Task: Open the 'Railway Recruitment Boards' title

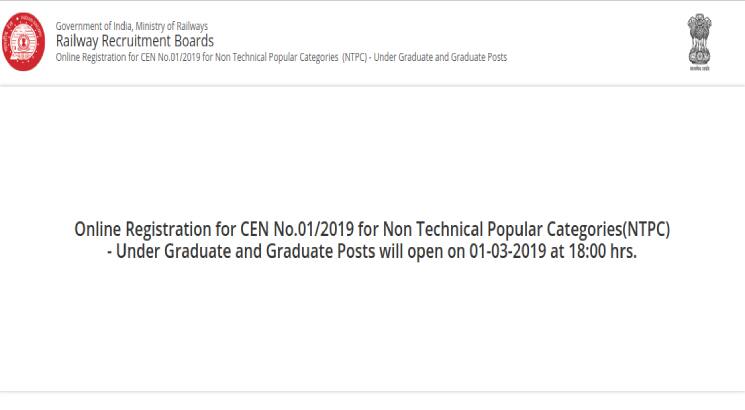Action: [134, 41]
